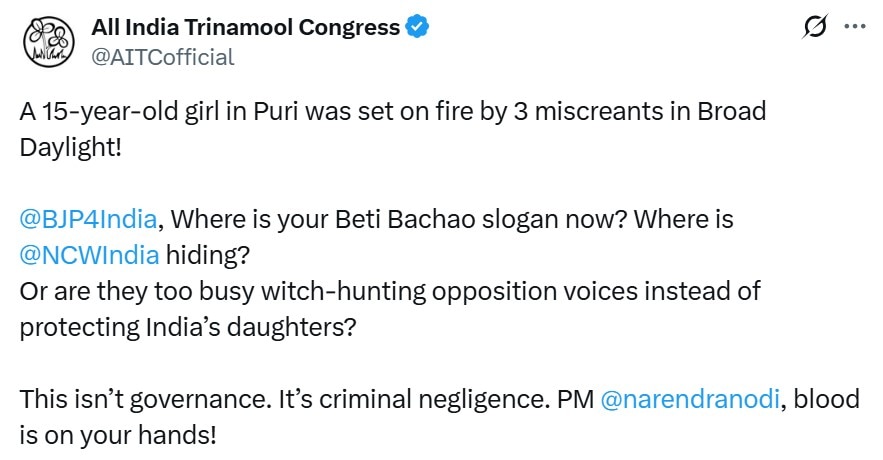This screenshot has height=460, width=883.
Task: Click 'is on your hands!' closing line
Action: pos(118,435)
